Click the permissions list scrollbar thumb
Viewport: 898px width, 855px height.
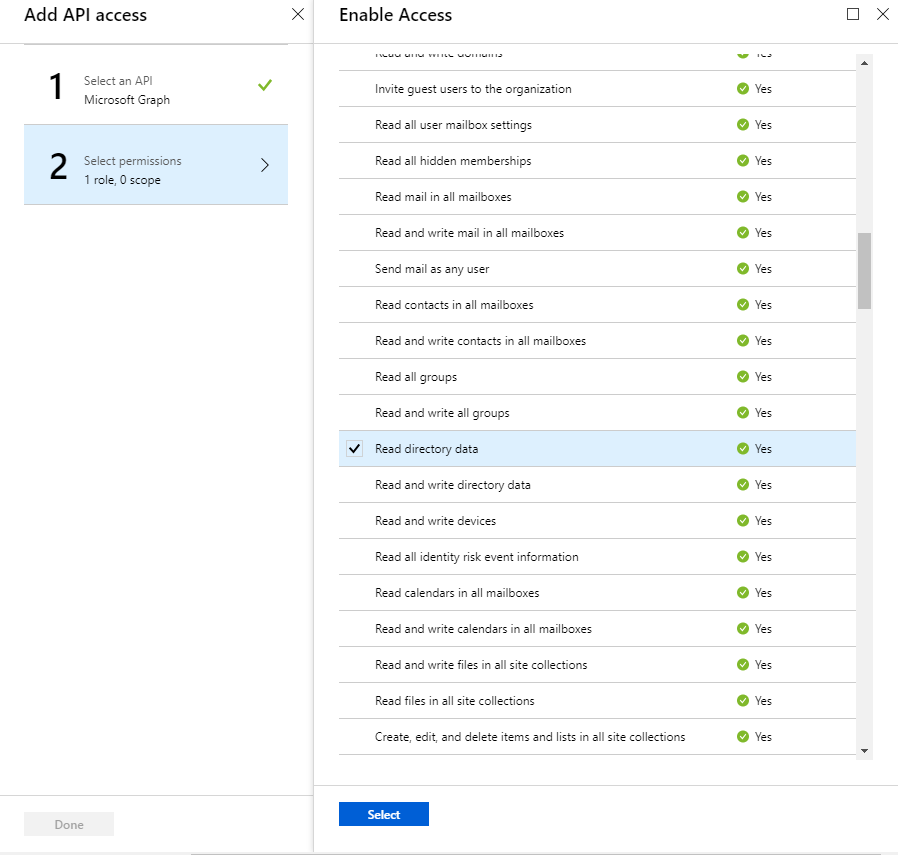point(864,270)
